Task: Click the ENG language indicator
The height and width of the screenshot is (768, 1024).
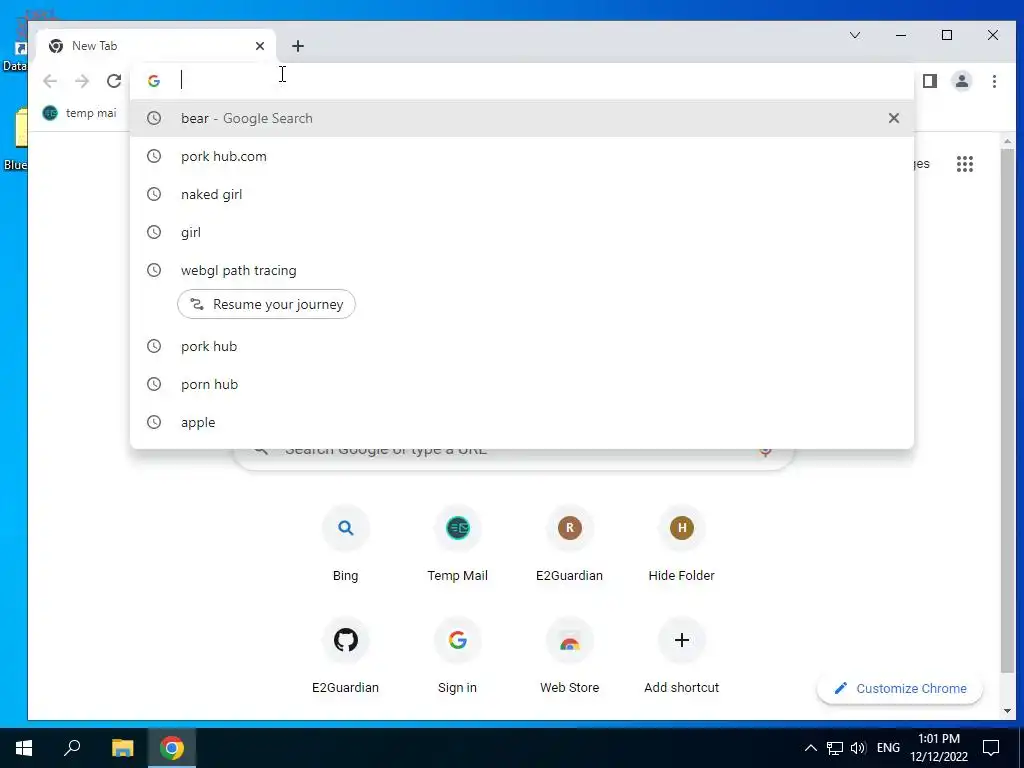Action: pos(888,748)
